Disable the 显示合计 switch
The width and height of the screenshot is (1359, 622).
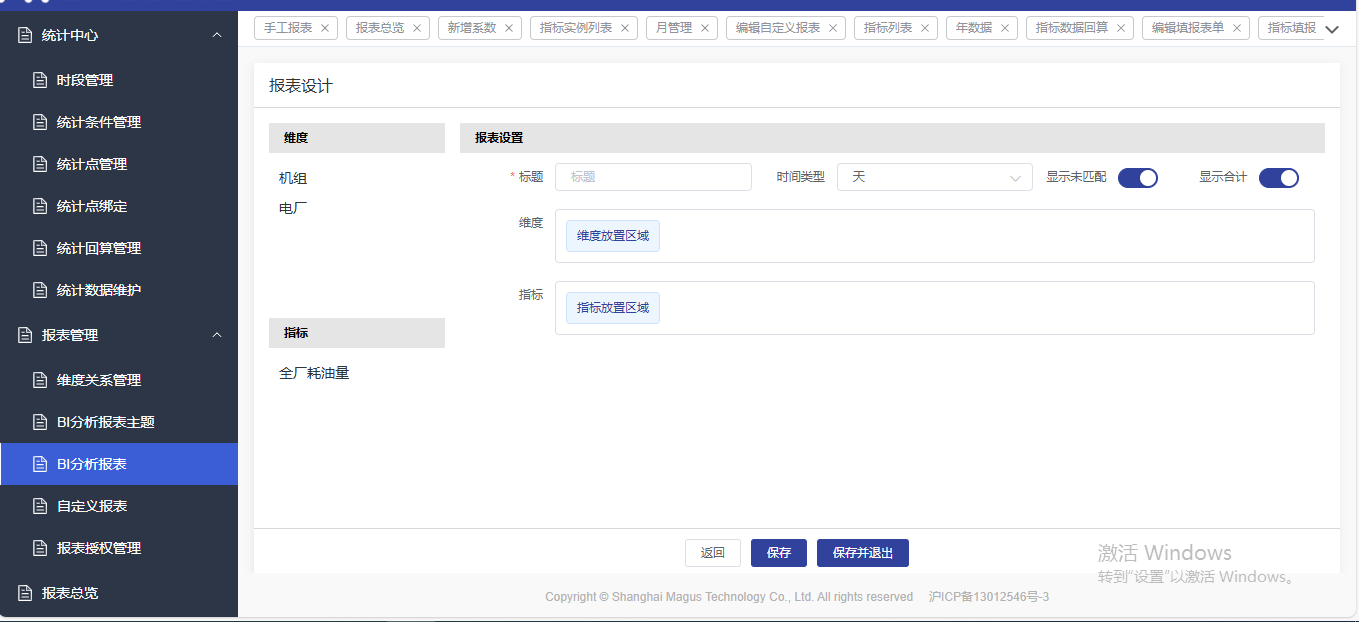coord(1278,178)
